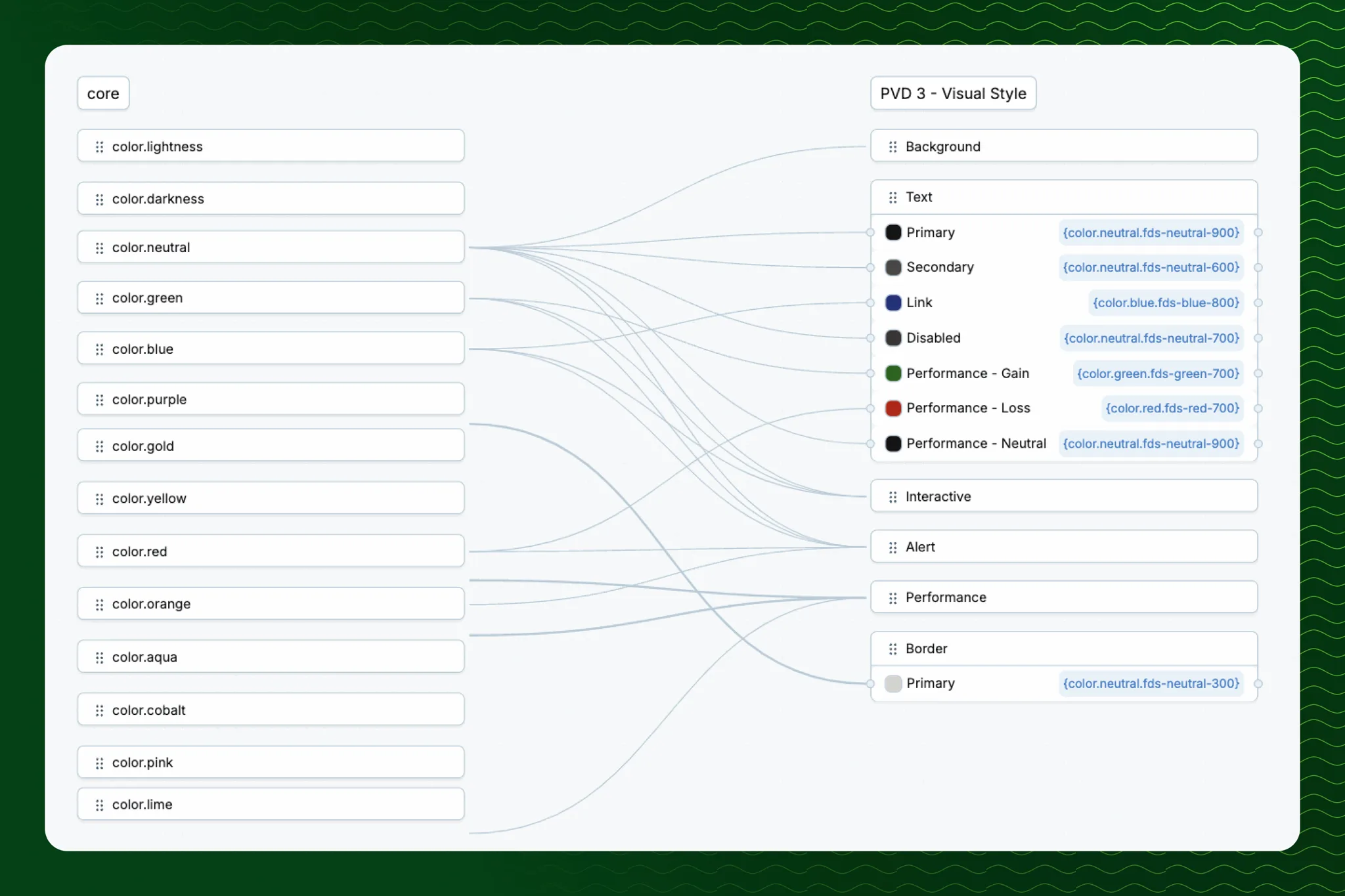Click drag handle icon on Background node

tap(893, 146)
